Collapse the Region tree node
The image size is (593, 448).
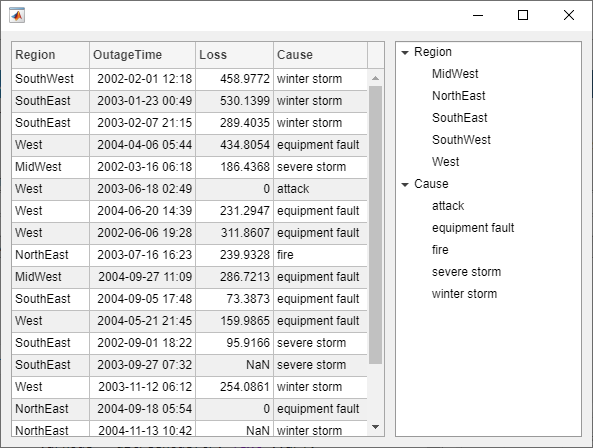tap(405, 53)
